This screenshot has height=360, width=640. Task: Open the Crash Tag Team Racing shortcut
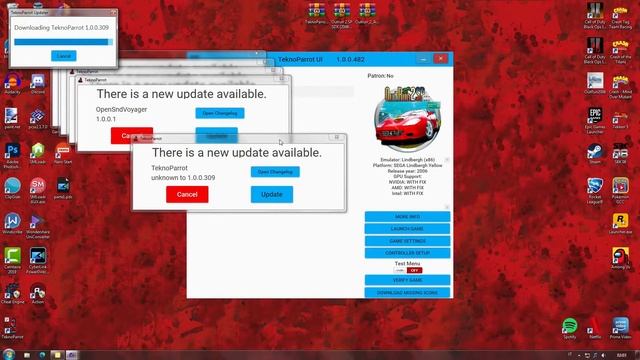click(620, 17)
